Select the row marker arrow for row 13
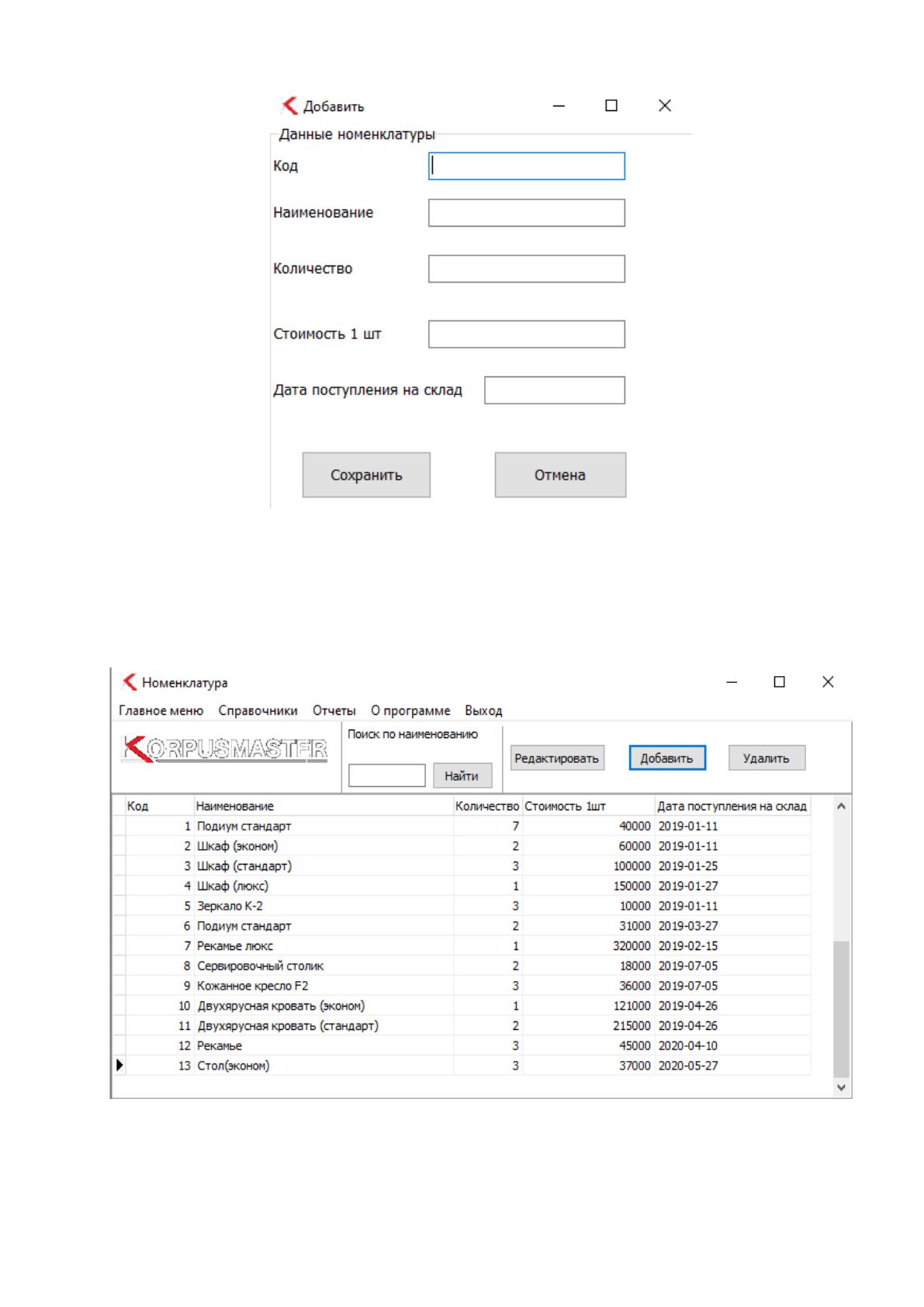This screenshot has width=924, height=1307. (x=119, y=1065)
